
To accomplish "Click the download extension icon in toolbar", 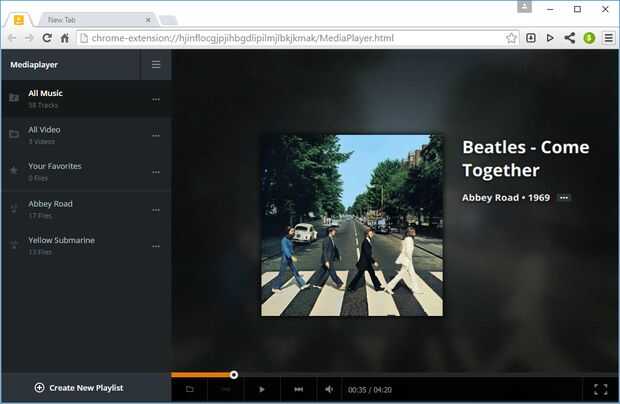I will (x=531, y=38).
